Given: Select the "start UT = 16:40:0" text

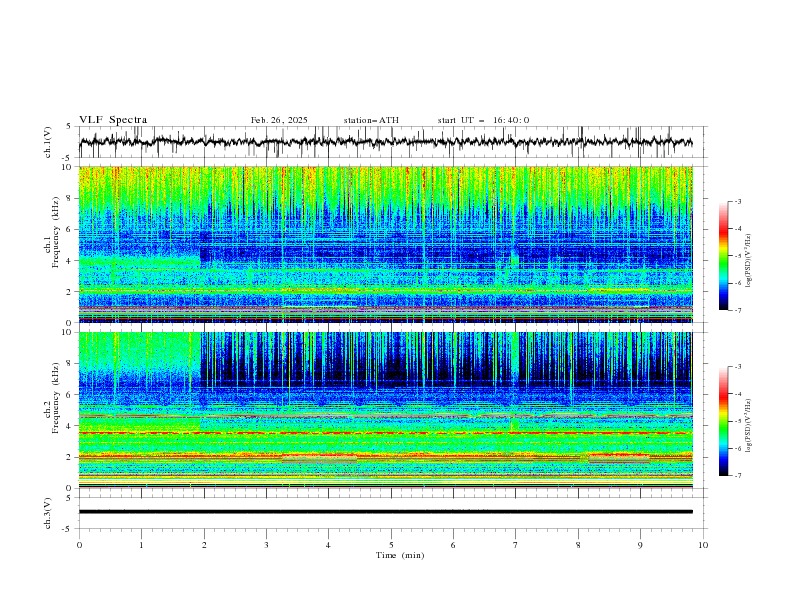Looking at the screenshot, I should [483, 120].
